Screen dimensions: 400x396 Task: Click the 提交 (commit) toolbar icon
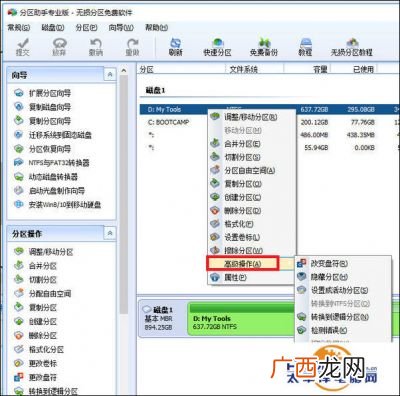(23, 47)
